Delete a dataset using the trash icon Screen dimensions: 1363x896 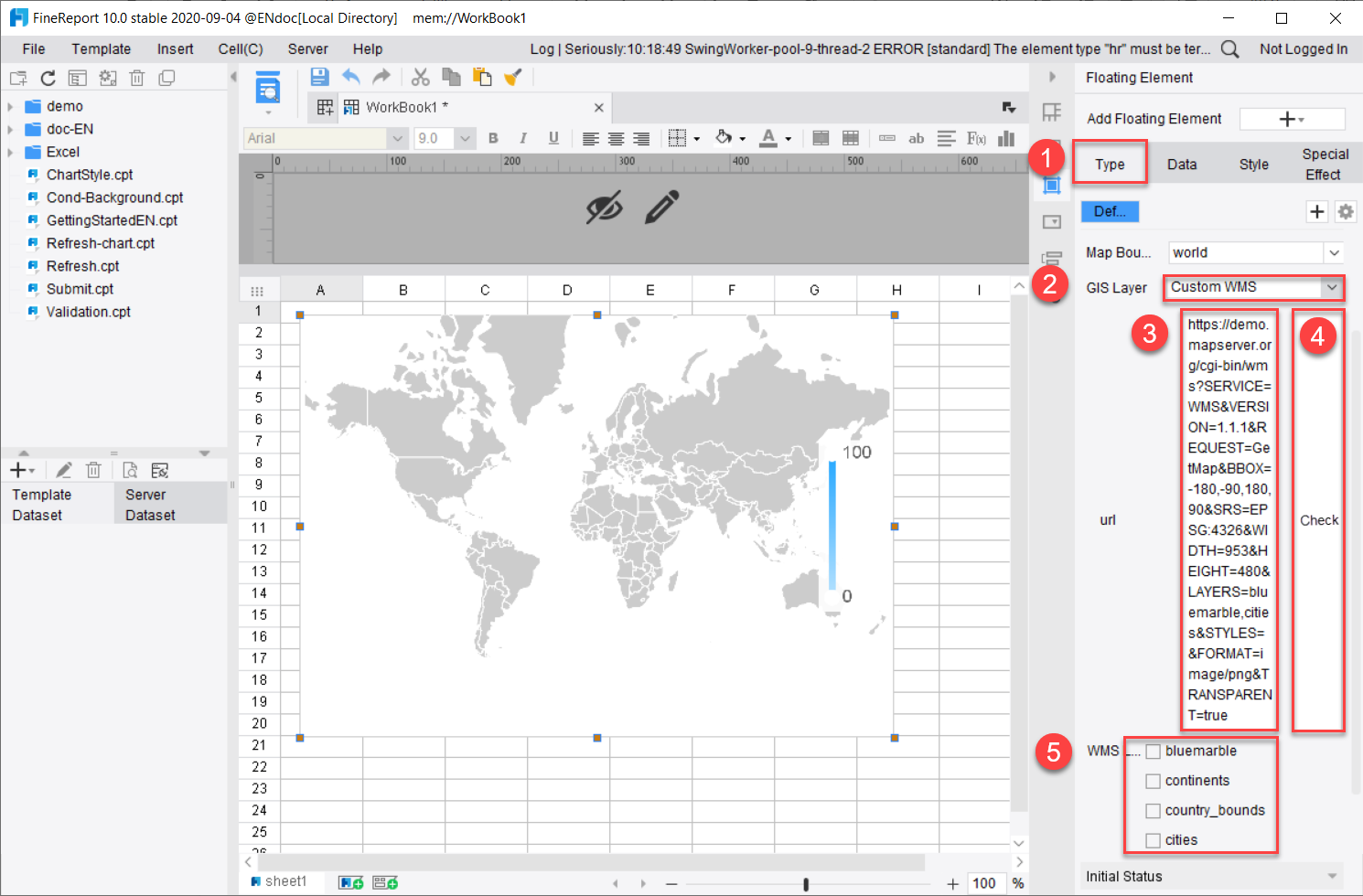point(93,470)
